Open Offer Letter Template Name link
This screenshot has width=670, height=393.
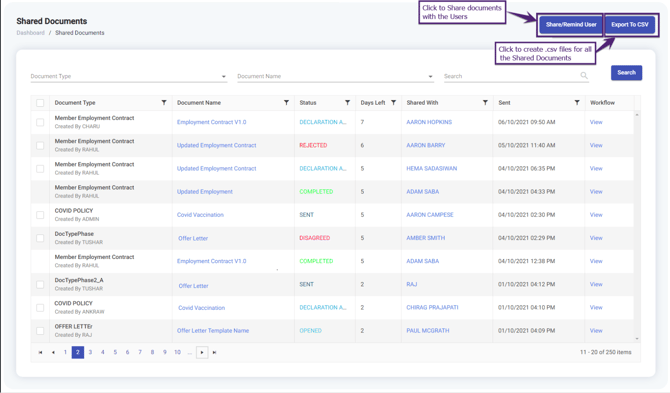(213, 331)
